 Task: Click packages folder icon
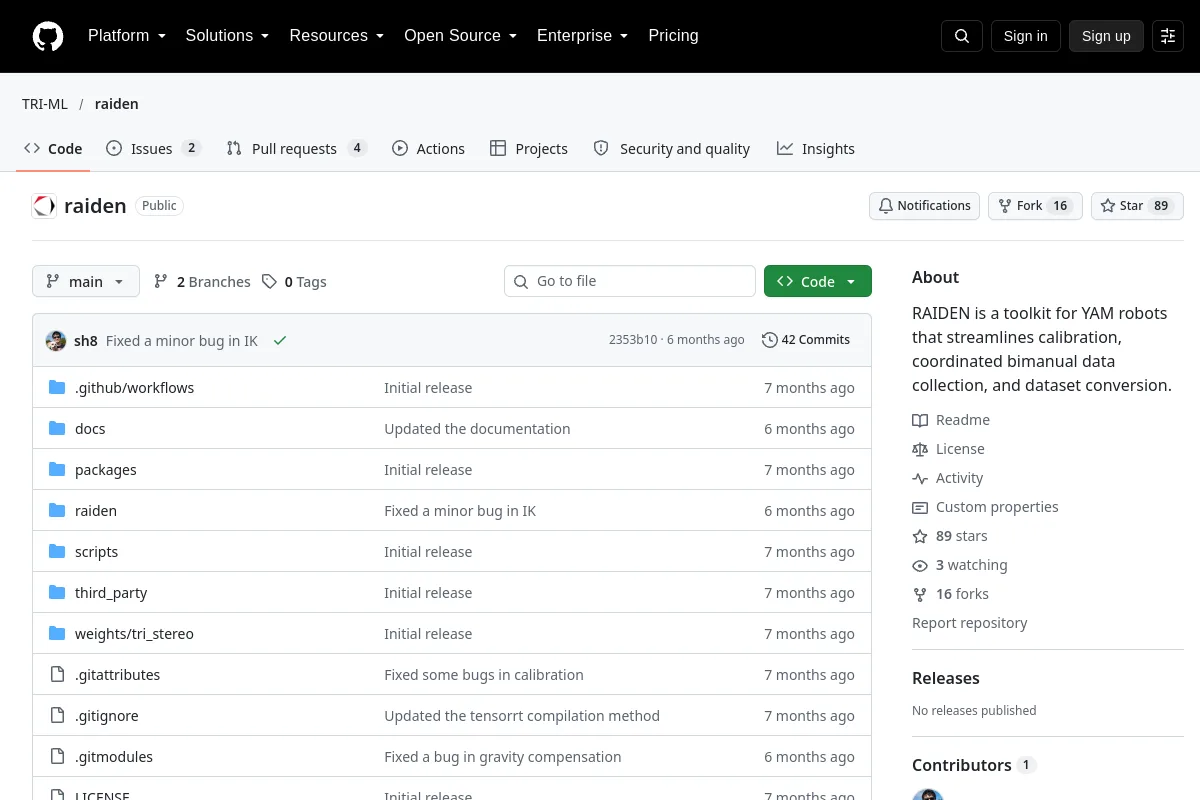(x=57, y=469)
